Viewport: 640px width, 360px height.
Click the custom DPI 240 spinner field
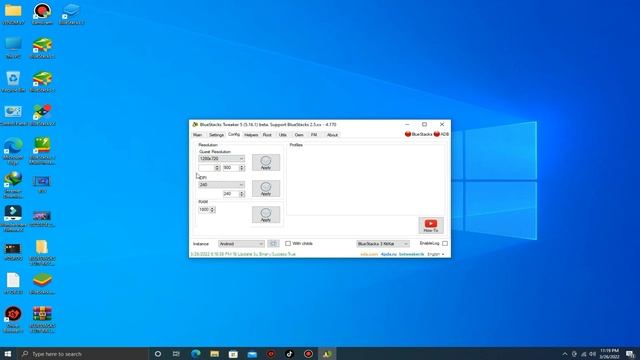233,194
